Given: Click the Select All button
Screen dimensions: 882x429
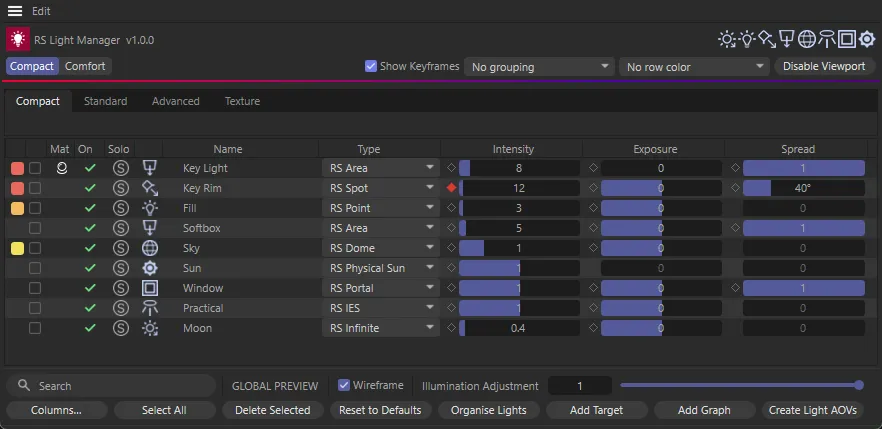Looking at the screenshot, I should coord(164,410).
